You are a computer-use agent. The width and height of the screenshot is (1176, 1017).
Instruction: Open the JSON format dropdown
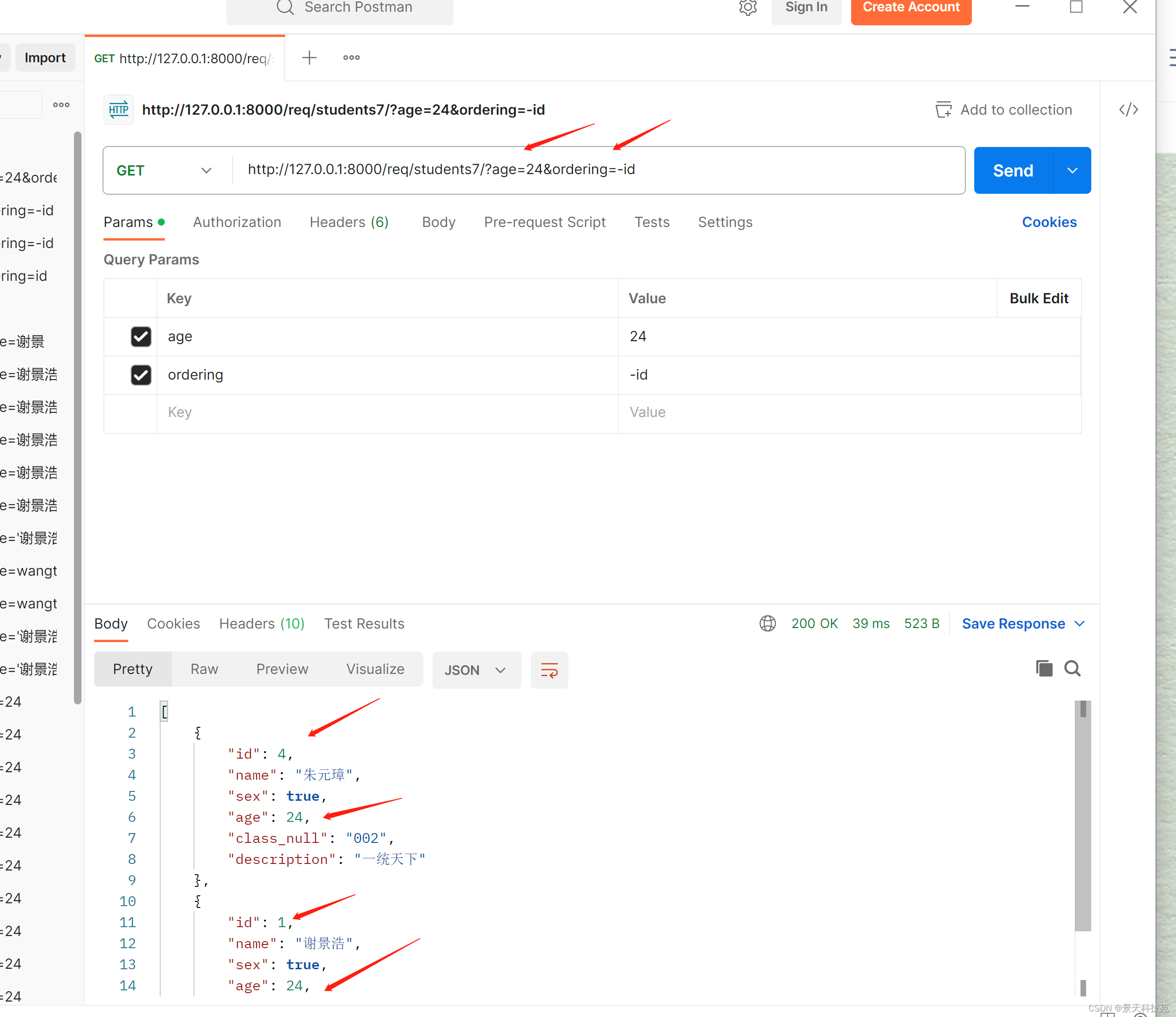[476, 670]
